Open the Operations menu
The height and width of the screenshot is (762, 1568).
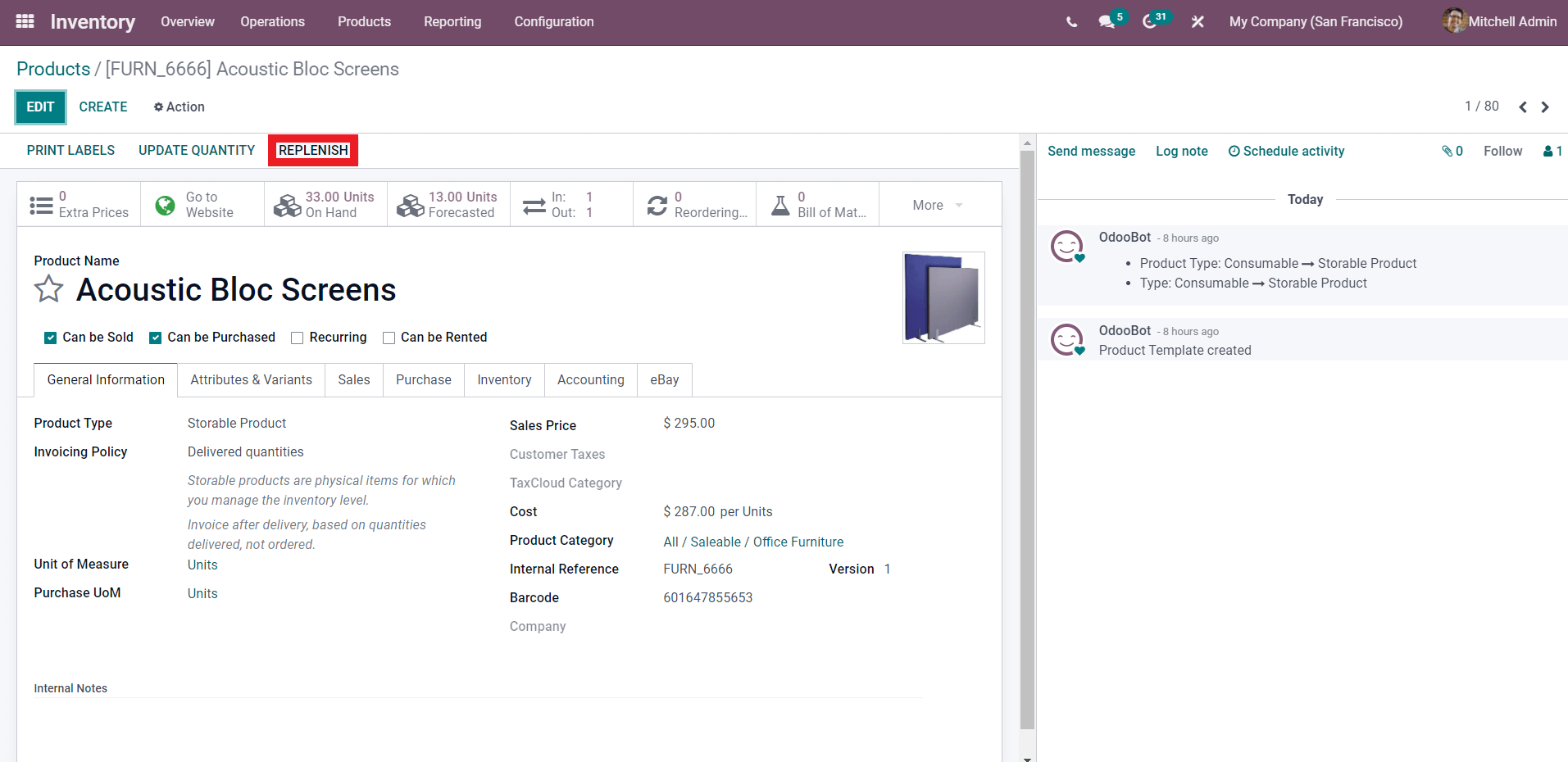[x=272, y=22]
